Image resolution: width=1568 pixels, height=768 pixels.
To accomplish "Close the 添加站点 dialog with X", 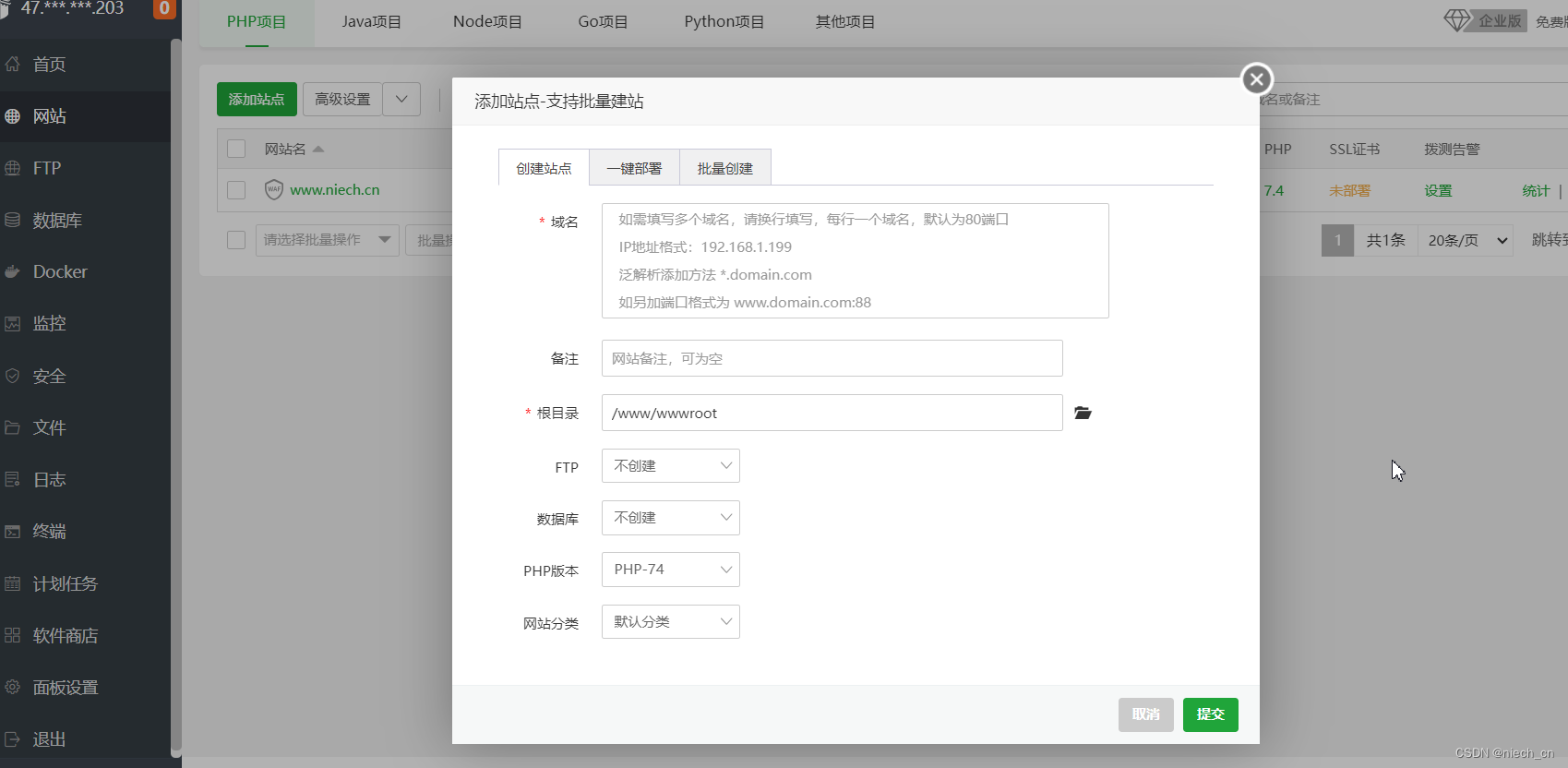I will [x=1256, y=79].
